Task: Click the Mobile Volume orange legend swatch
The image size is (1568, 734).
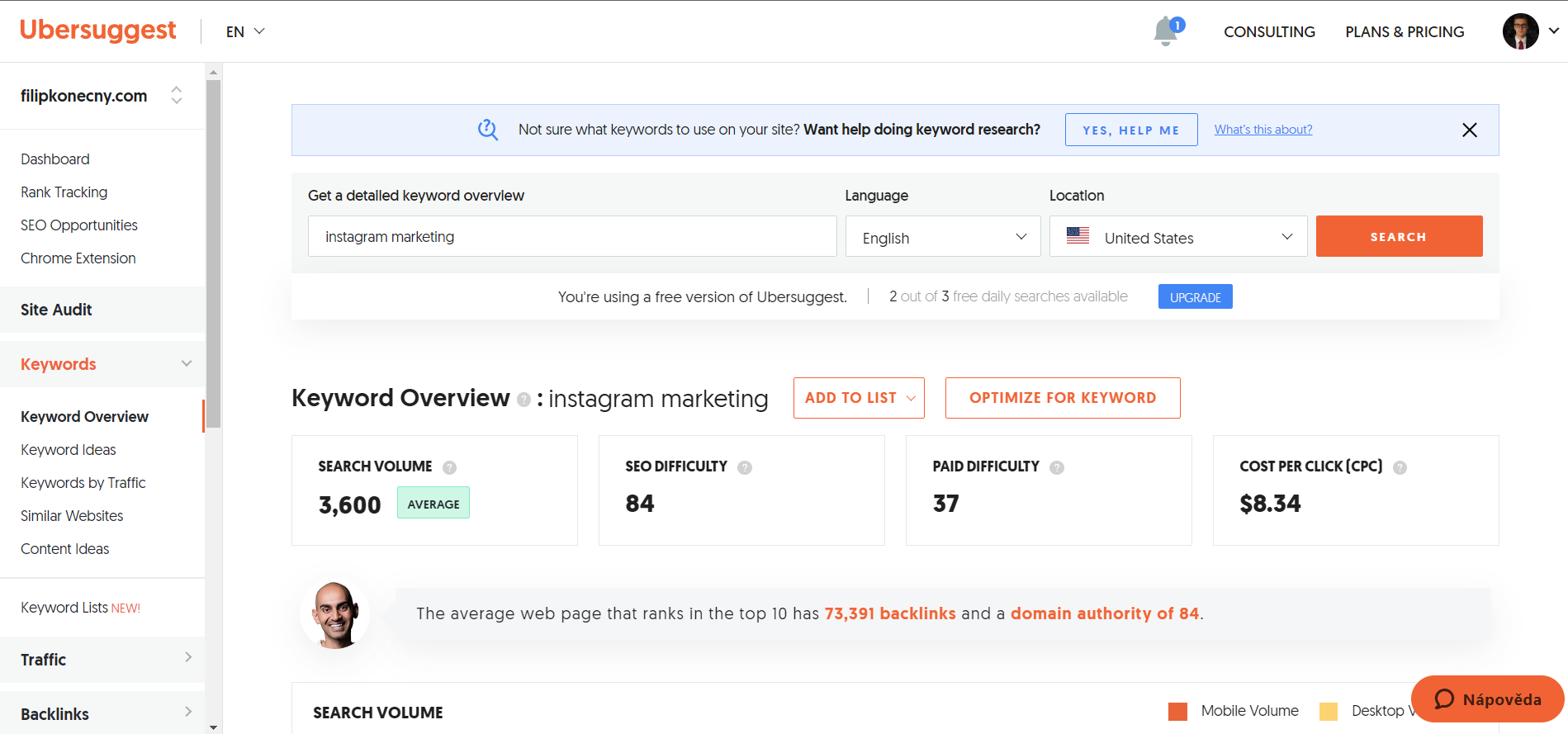Action: pos(1177,711)
